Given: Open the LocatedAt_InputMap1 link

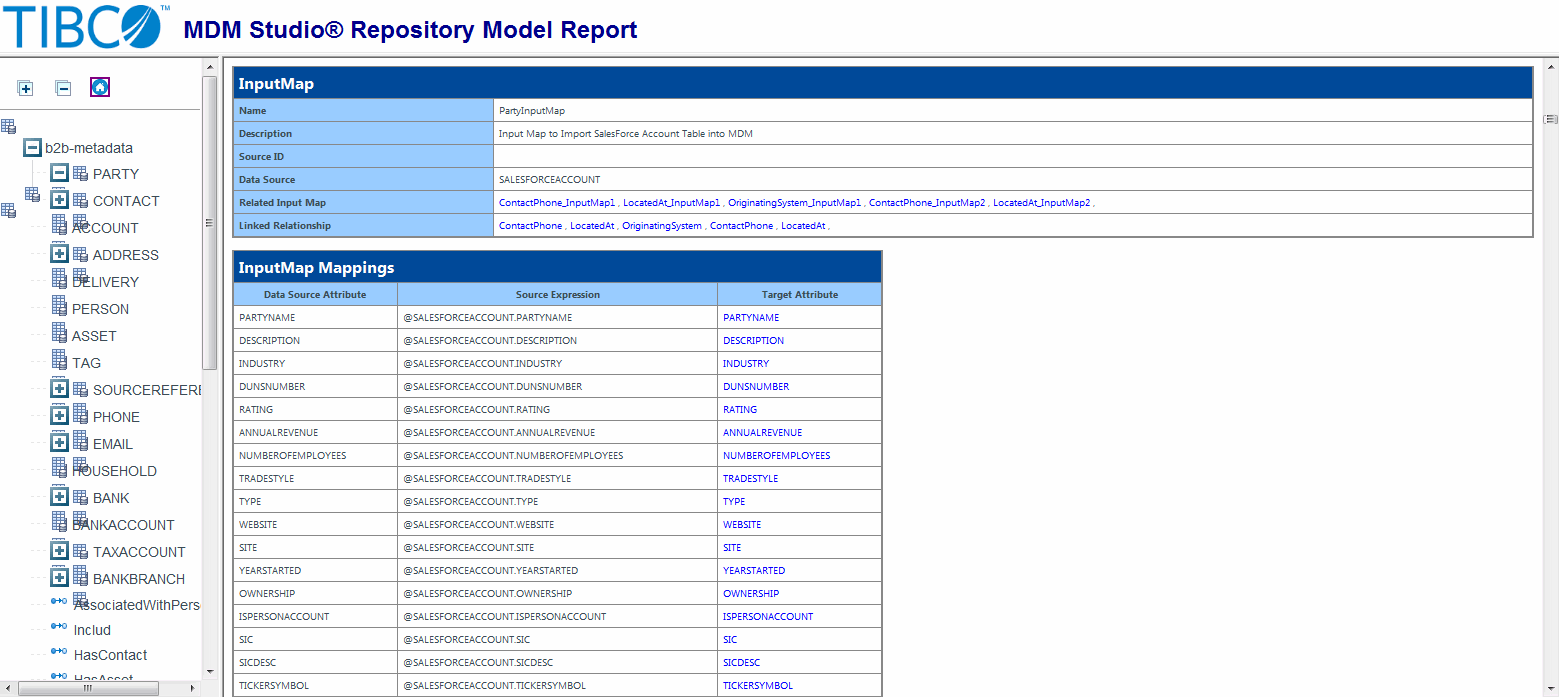Looking at the screenshot, I should click(672, 203).
